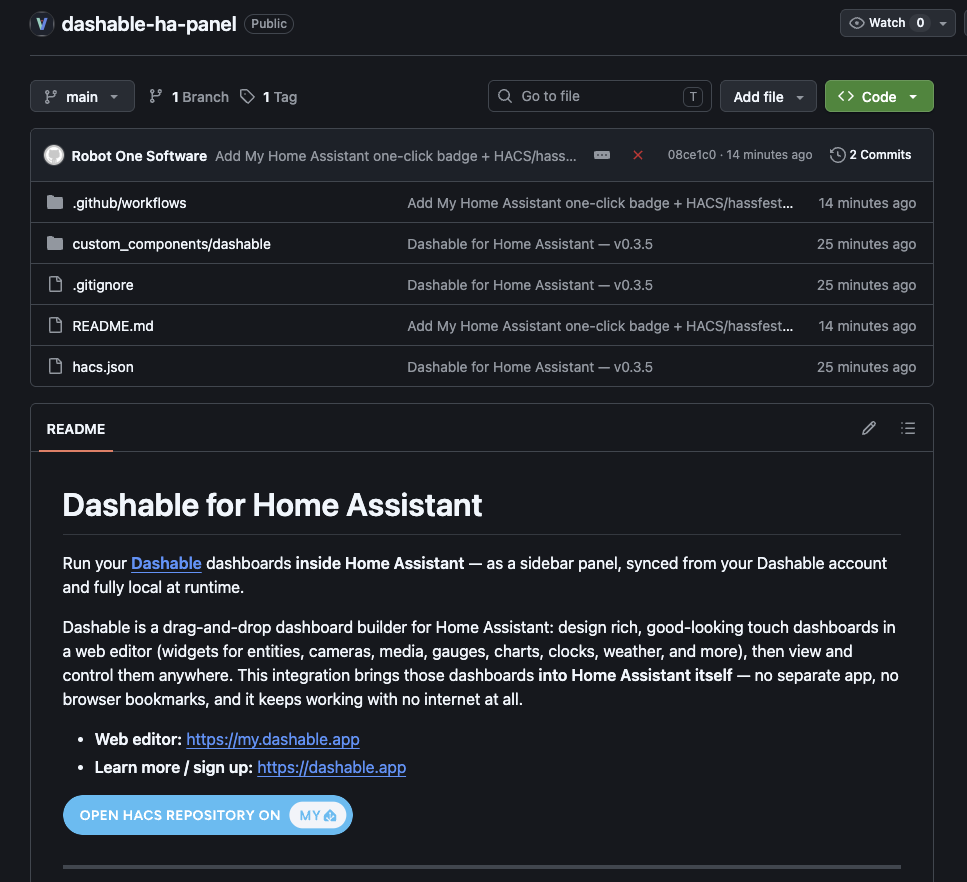Click the Go to file search field
Image resolution: width=967 pixels, height=882 pixels.
pyautogui.click(x=599, y=96)
